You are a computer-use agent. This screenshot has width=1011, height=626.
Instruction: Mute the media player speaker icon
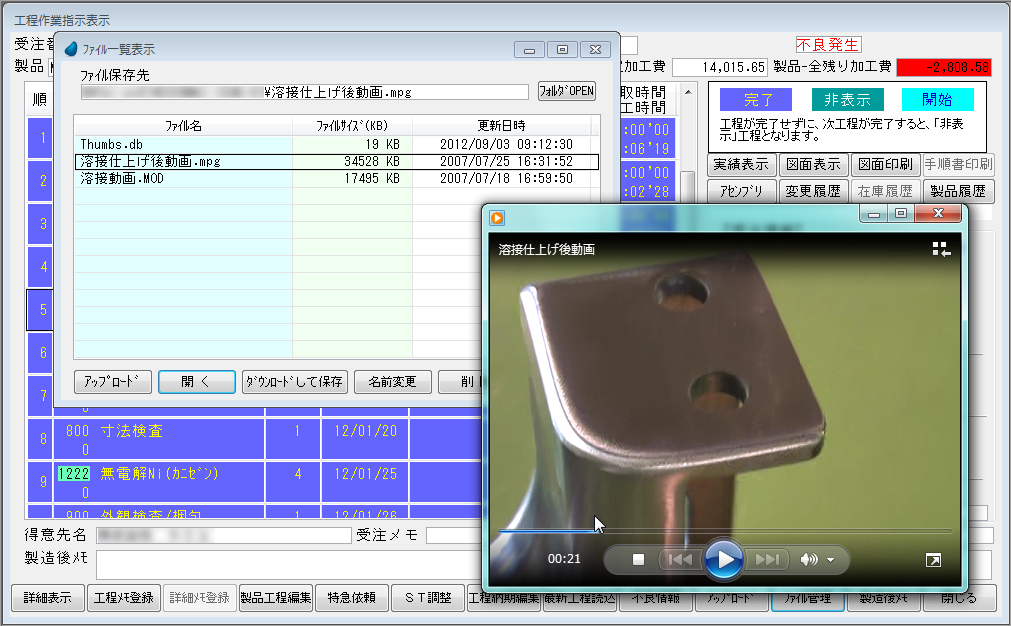pyautogui.click(x=809, y=559)
